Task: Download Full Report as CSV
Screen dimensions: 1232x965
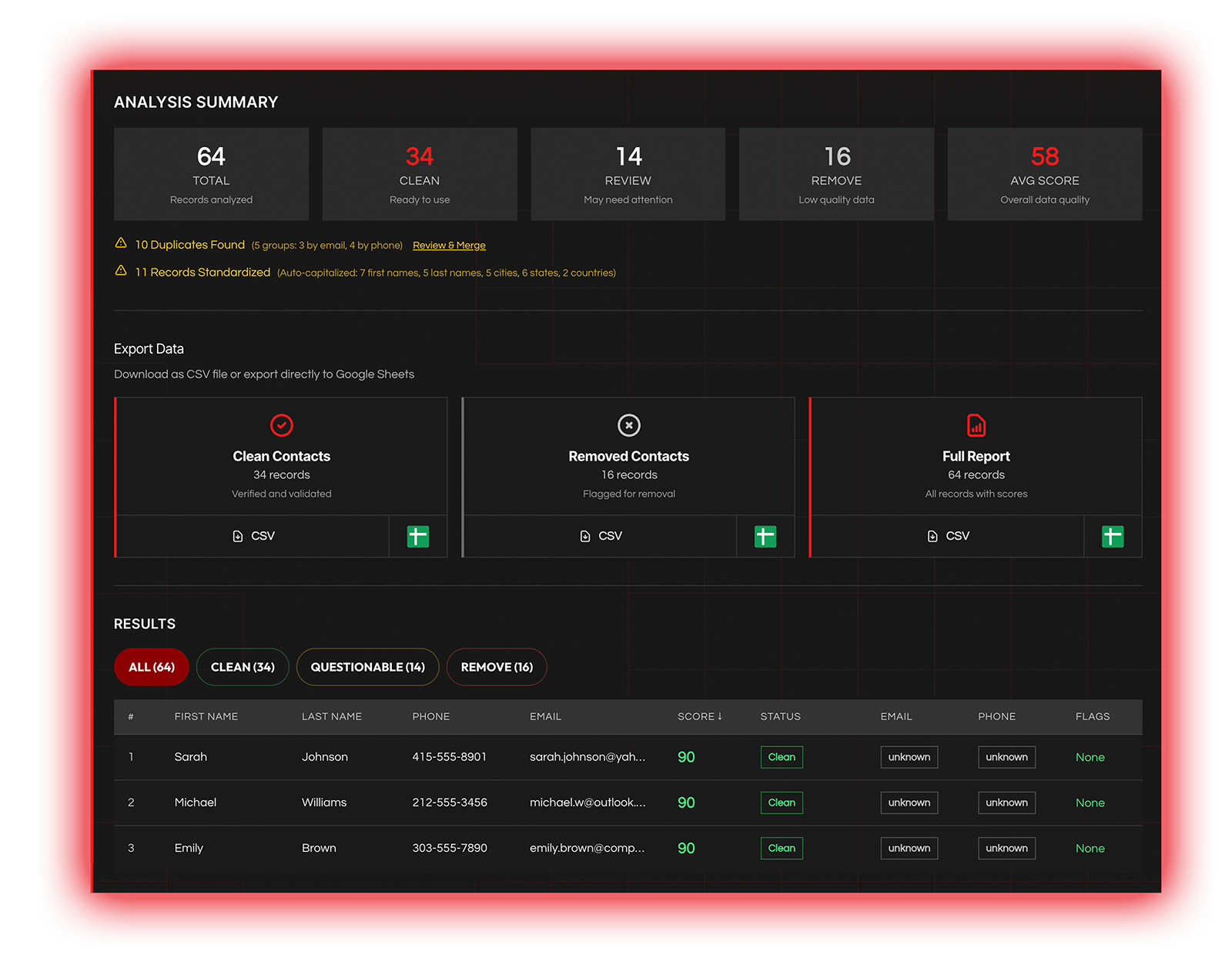Action: (948, 536)
